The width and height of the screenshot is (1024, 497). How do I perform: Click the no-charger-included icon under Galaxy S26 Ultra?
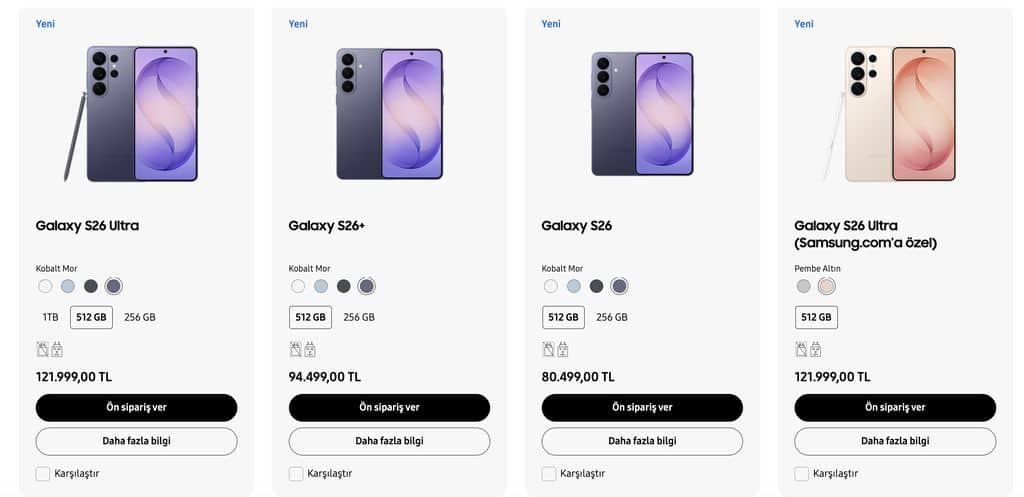pos(57,349)
